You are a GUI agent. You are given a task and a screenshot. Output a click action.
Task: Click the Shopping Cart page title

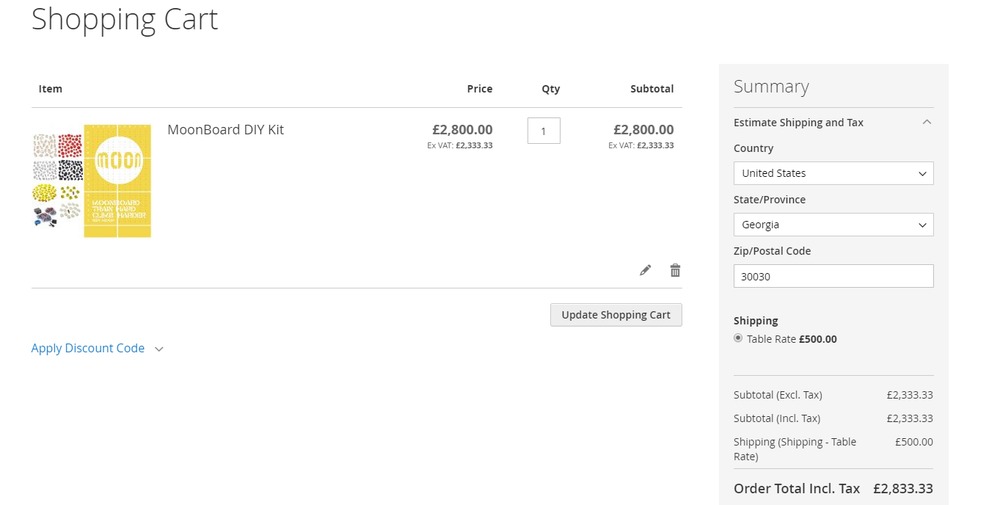[x=124, y=19]
